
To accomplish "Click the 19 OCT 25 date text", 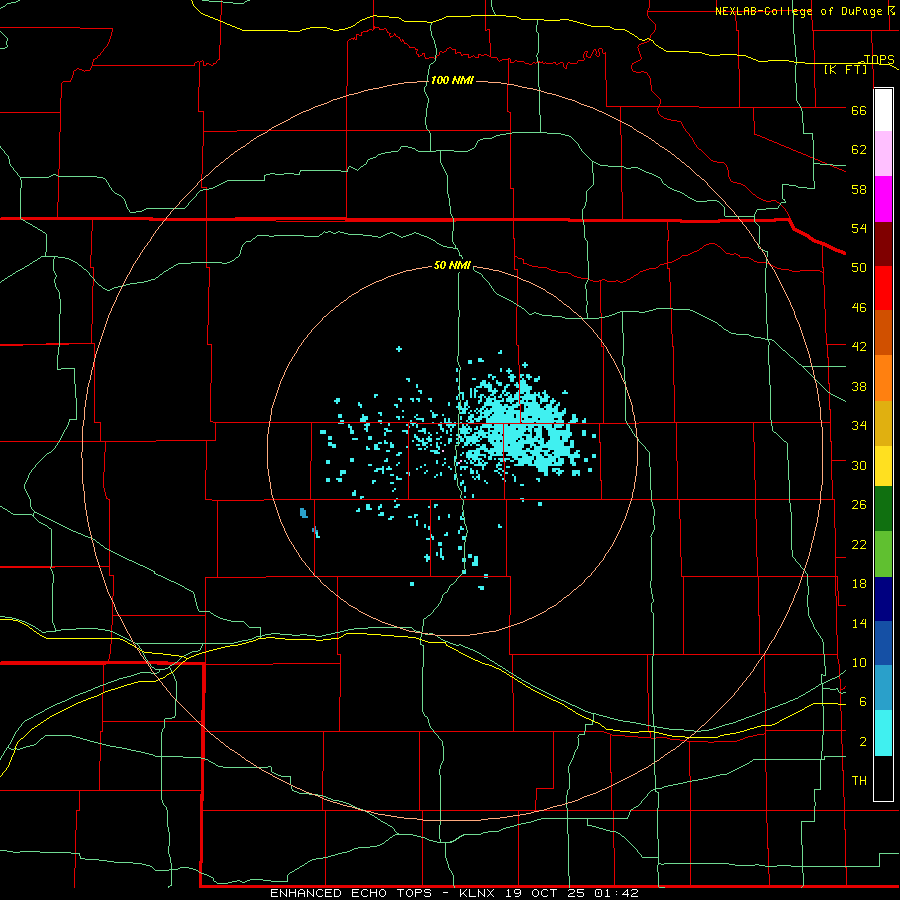I will (545, 893).
